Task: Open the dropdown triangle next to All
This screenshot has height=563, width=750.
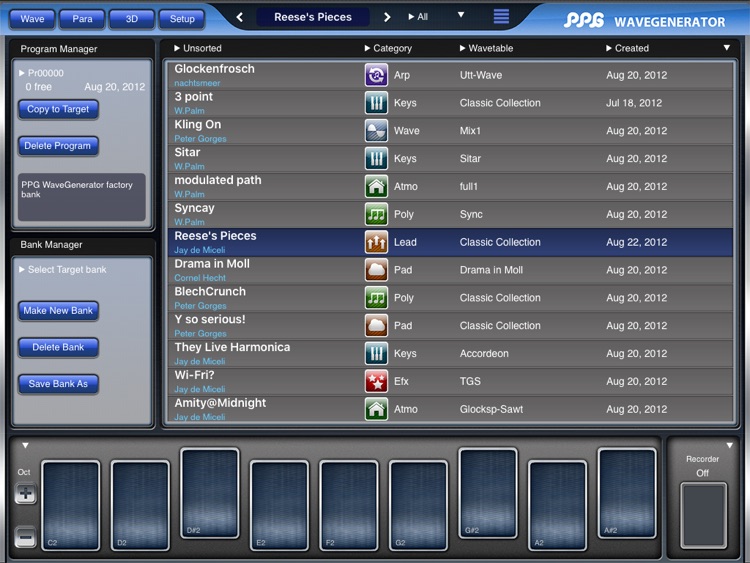Action: (461, 15)
